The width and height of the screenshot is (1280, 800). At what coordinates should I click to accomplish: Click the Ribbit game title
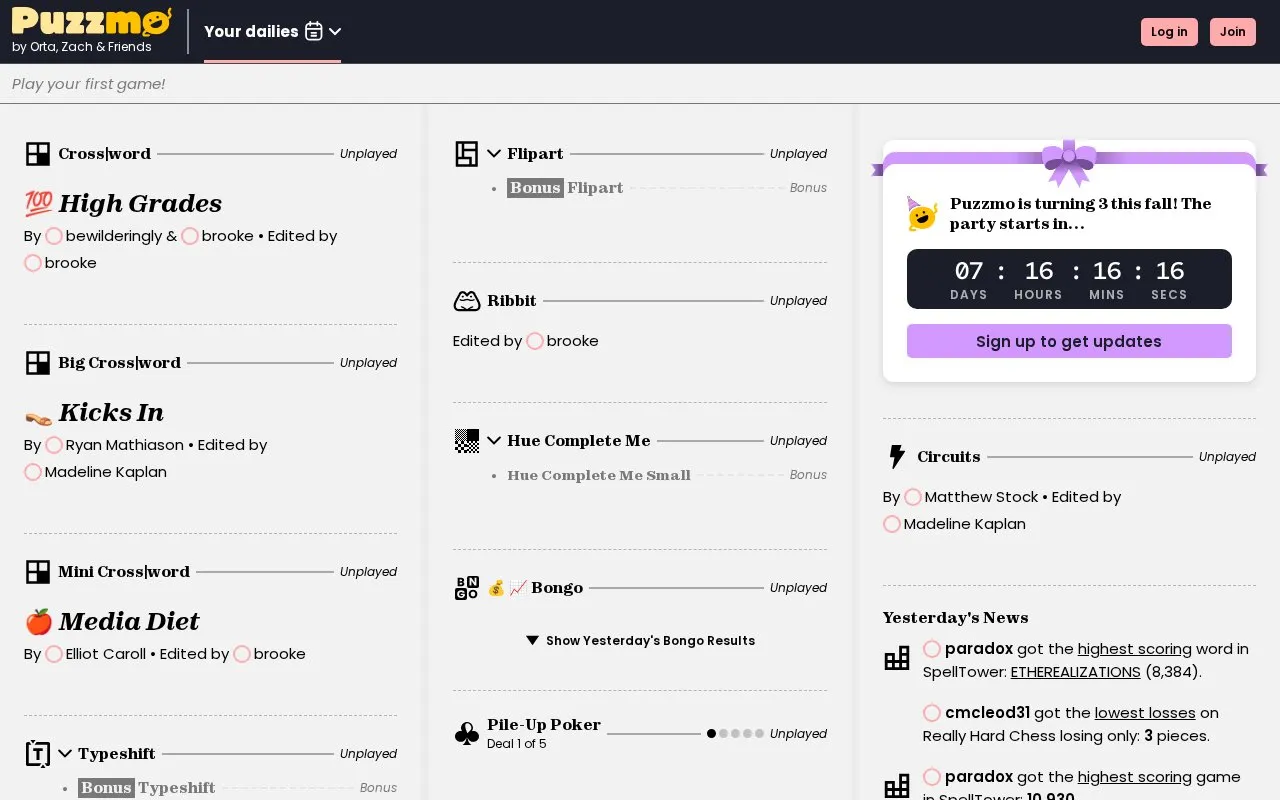click(x=512, y=301)
